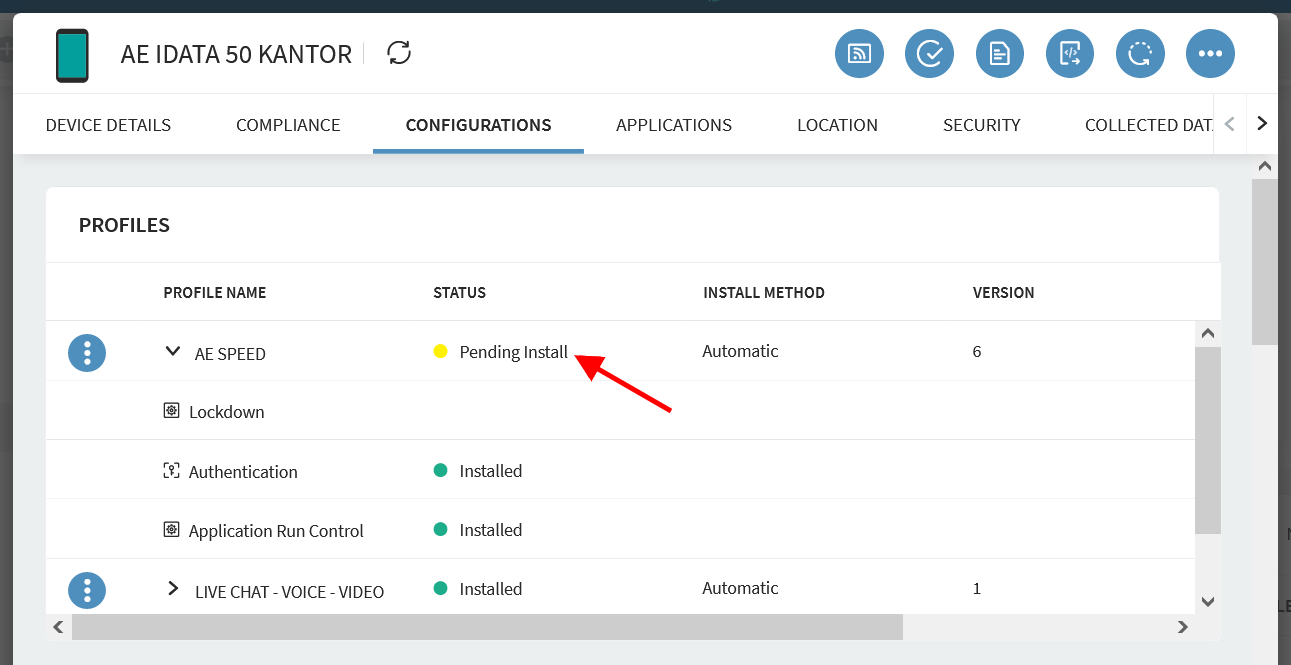Expand LIVE CHAT - VOICE - VIDEO profile
The height and width of the screenshot is (665, 1291).
pos(174,589)
